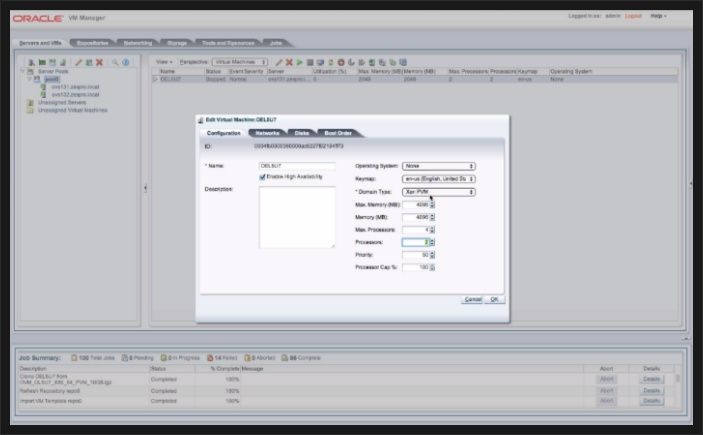The image size is (703, 435).
Task: Select the Unassigned Virtual Machines tree item
Action: click(73, 110)
